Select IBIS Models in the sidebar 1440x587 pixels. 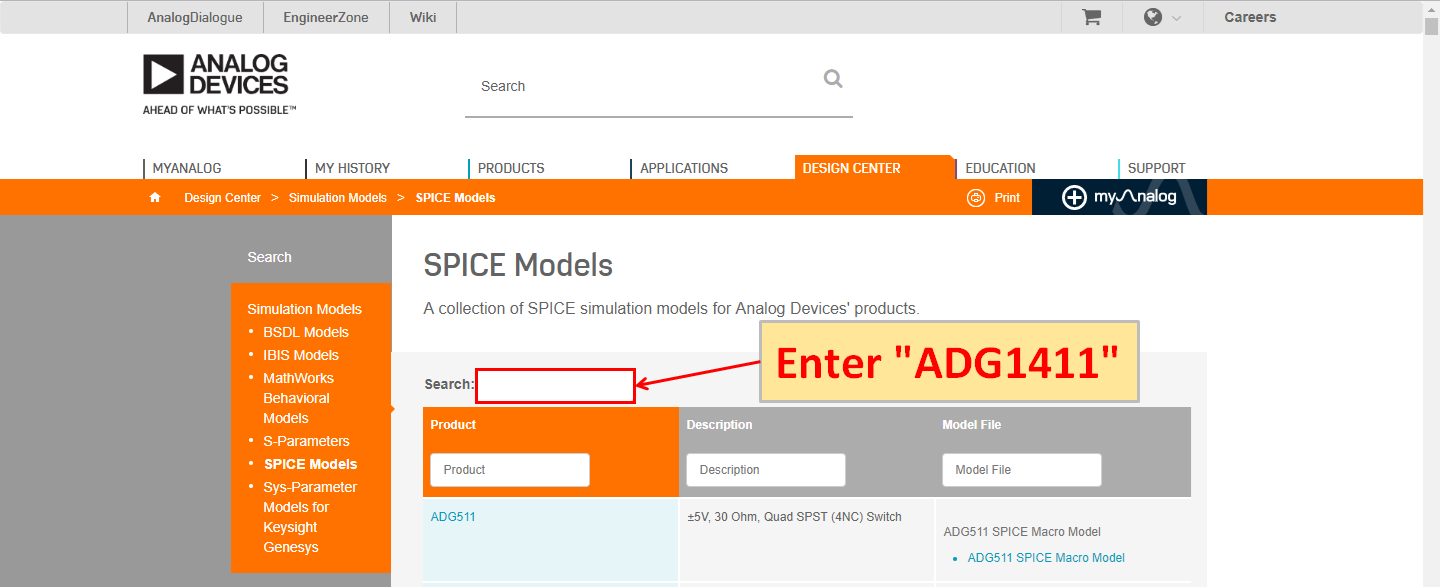click(x=301, y=354)
